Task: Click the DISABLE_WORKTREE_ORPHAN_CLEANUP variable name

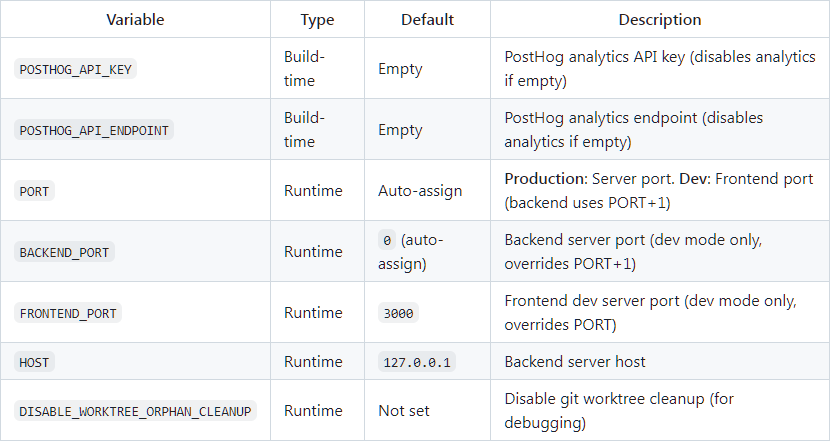Action: tap(135, 411)
